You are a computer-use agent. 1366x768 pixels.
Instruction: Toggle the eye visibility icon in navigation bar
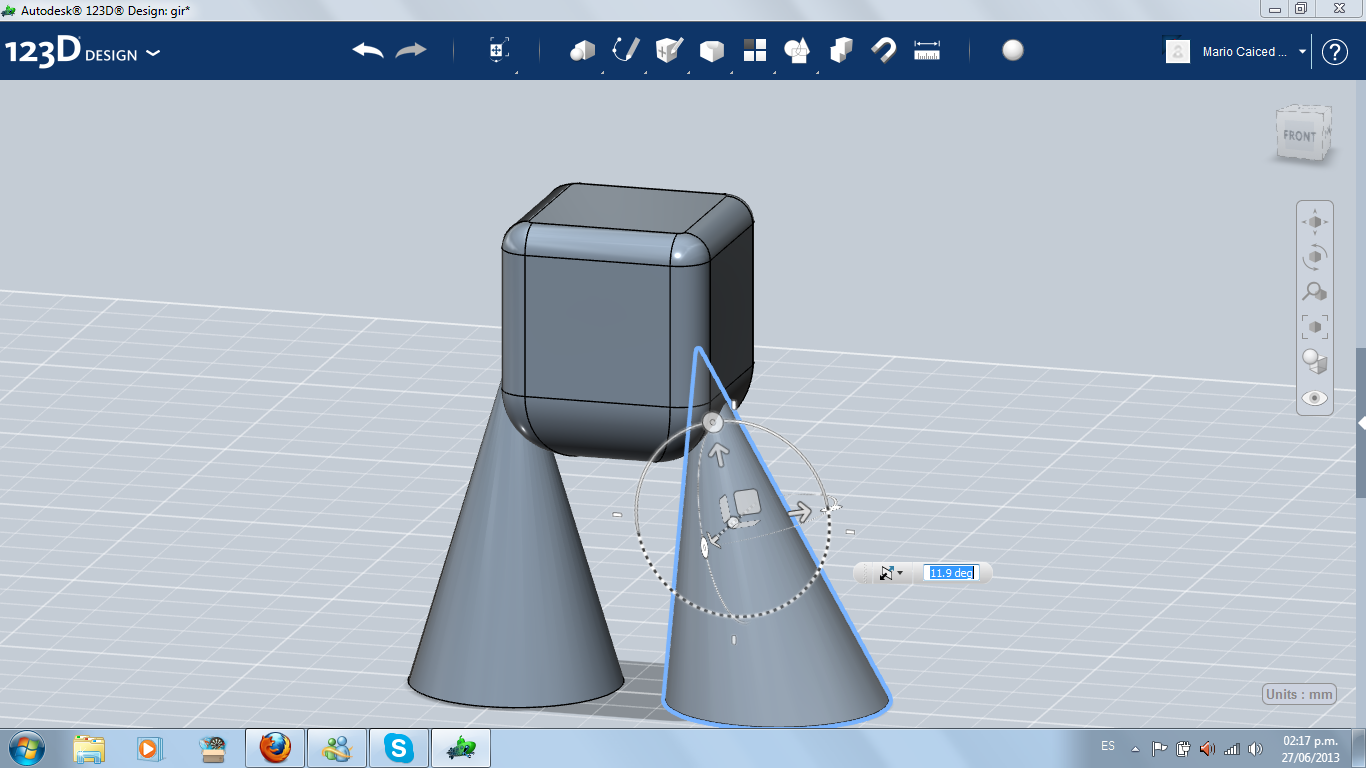(x=1315, y=397)
